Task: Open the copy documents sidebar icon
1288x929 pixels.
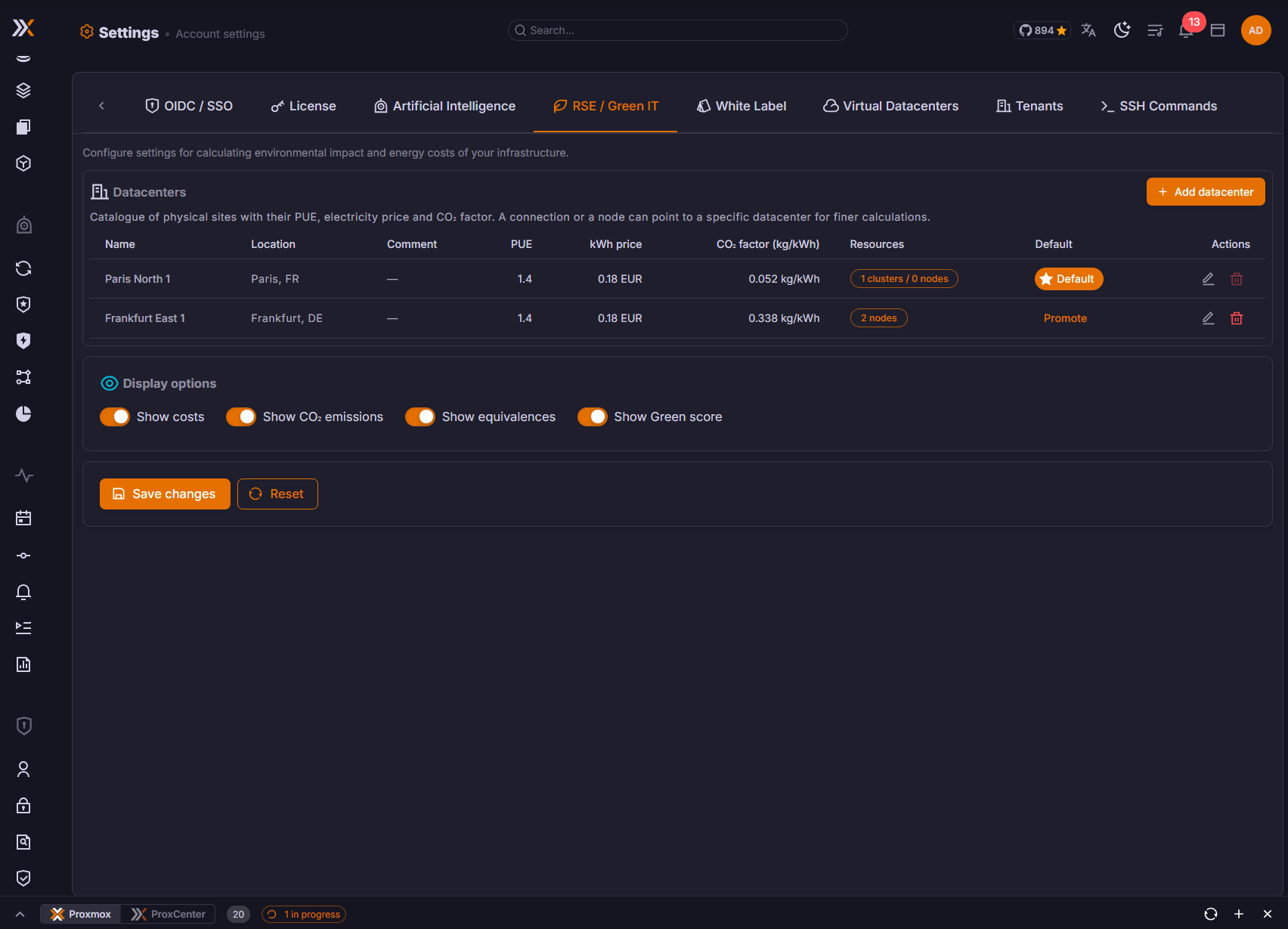Action: tap(23, 127)
